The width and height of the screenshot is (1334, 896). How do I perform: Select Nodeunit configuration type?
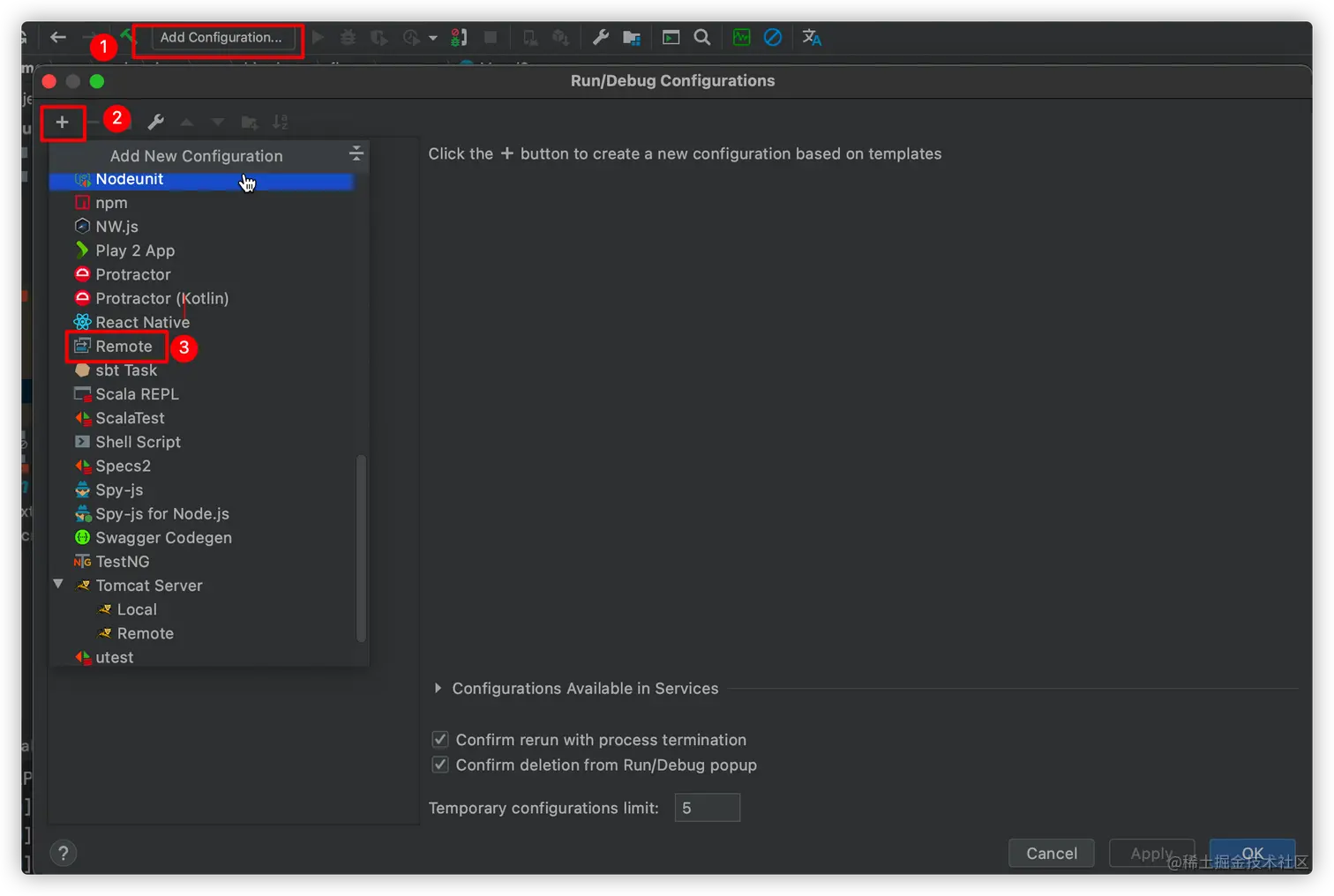point(201,179)
